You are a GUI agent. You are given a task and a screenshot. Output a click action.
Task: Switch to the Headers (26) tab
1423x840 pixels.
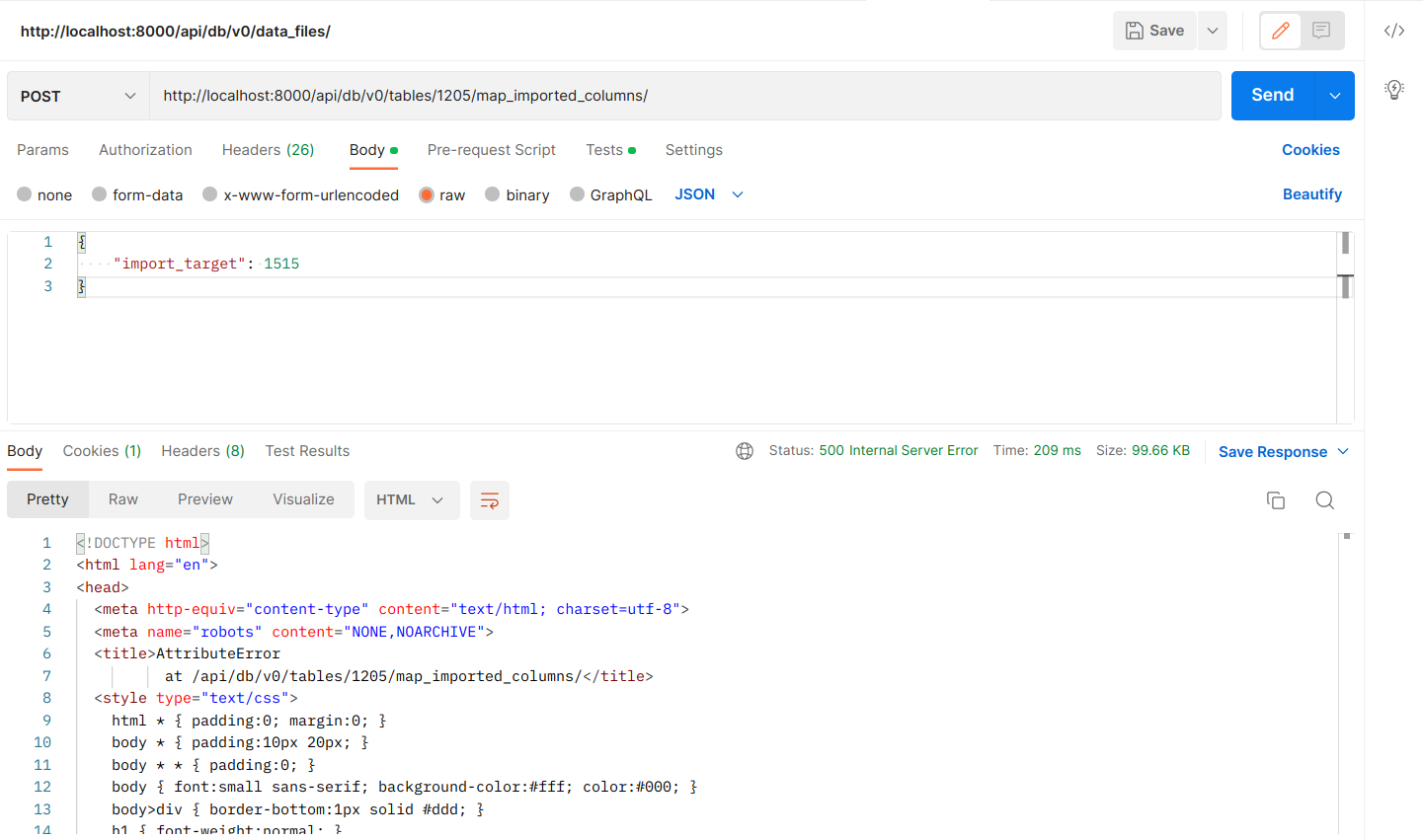coord(268,150)
